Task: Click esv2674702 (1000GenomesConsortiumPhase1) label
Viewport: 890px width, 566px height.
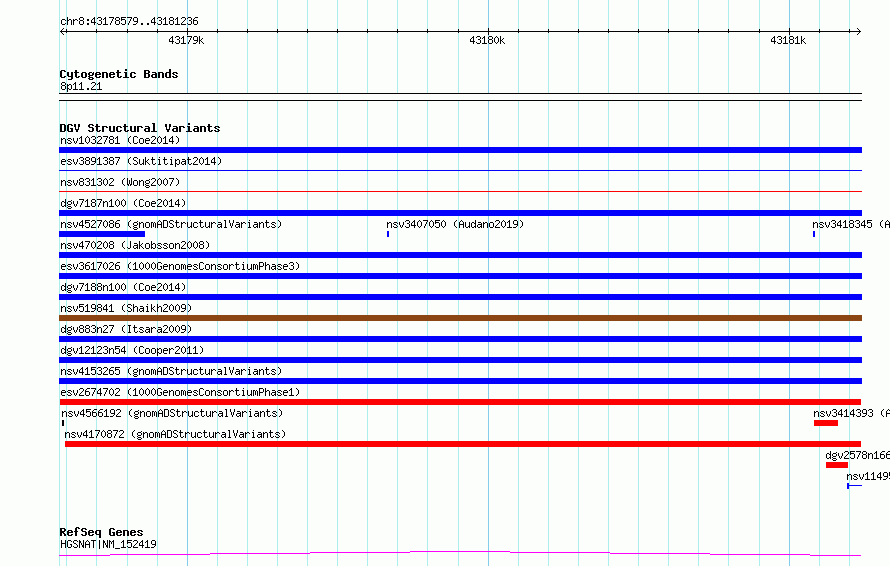Action: point(180,392)
